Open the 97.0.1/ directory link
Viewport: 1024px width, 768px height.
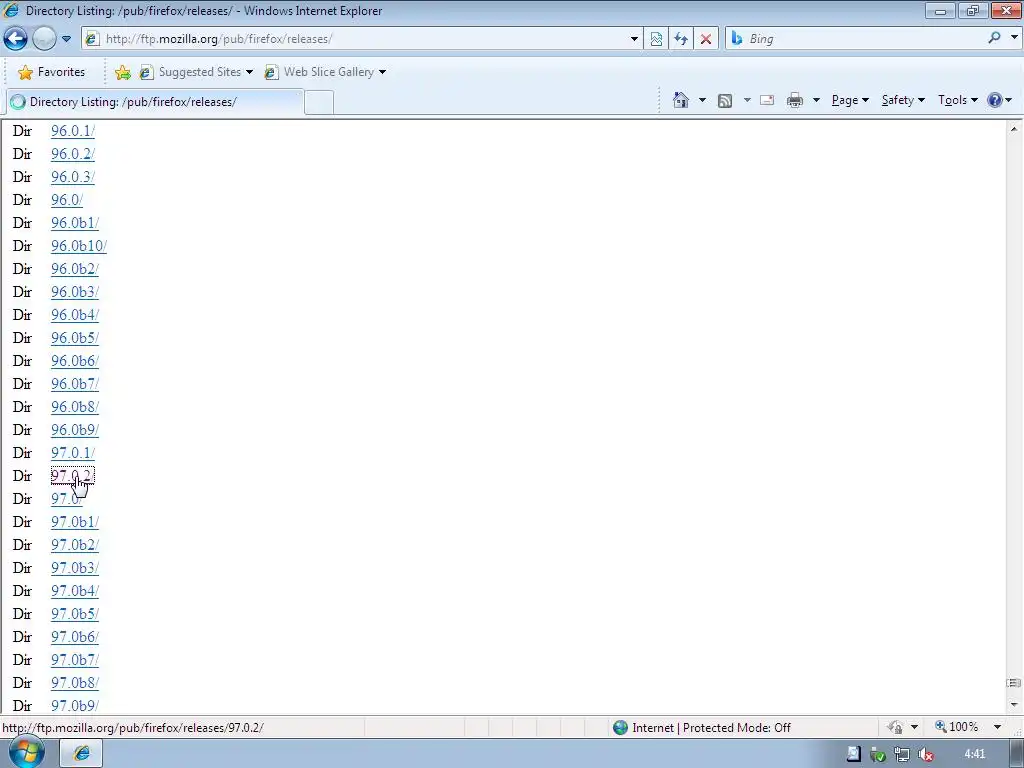[72, 453]
